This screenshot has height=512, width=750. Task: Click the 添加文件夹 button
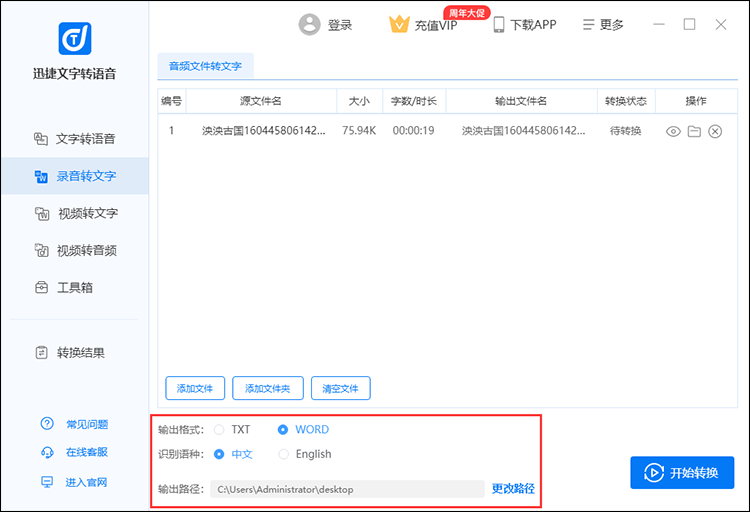click(x=268, y=388)
